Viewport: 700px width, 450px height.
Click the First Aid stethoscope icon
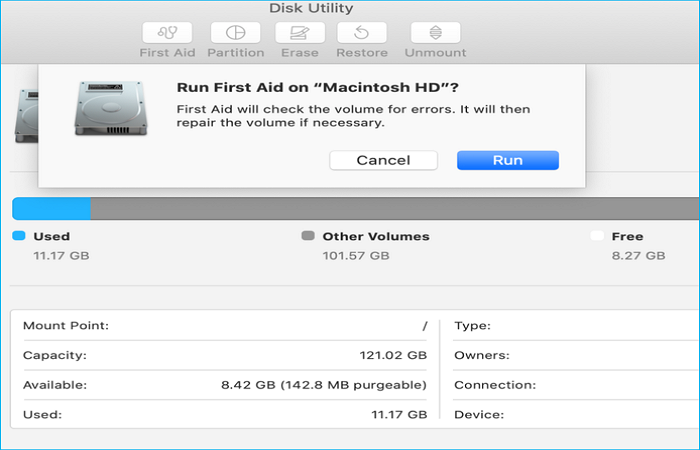pyautogui.click(x=167, y=32)
